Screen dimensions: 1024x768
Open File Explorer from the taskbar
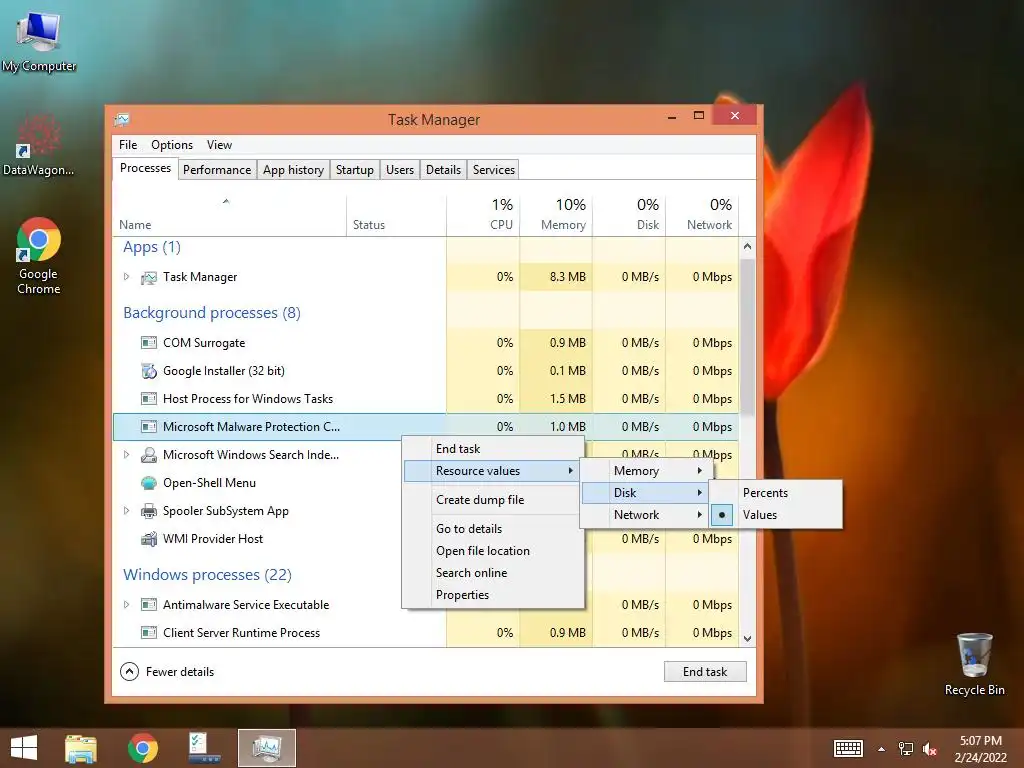(x=81, y=748)
